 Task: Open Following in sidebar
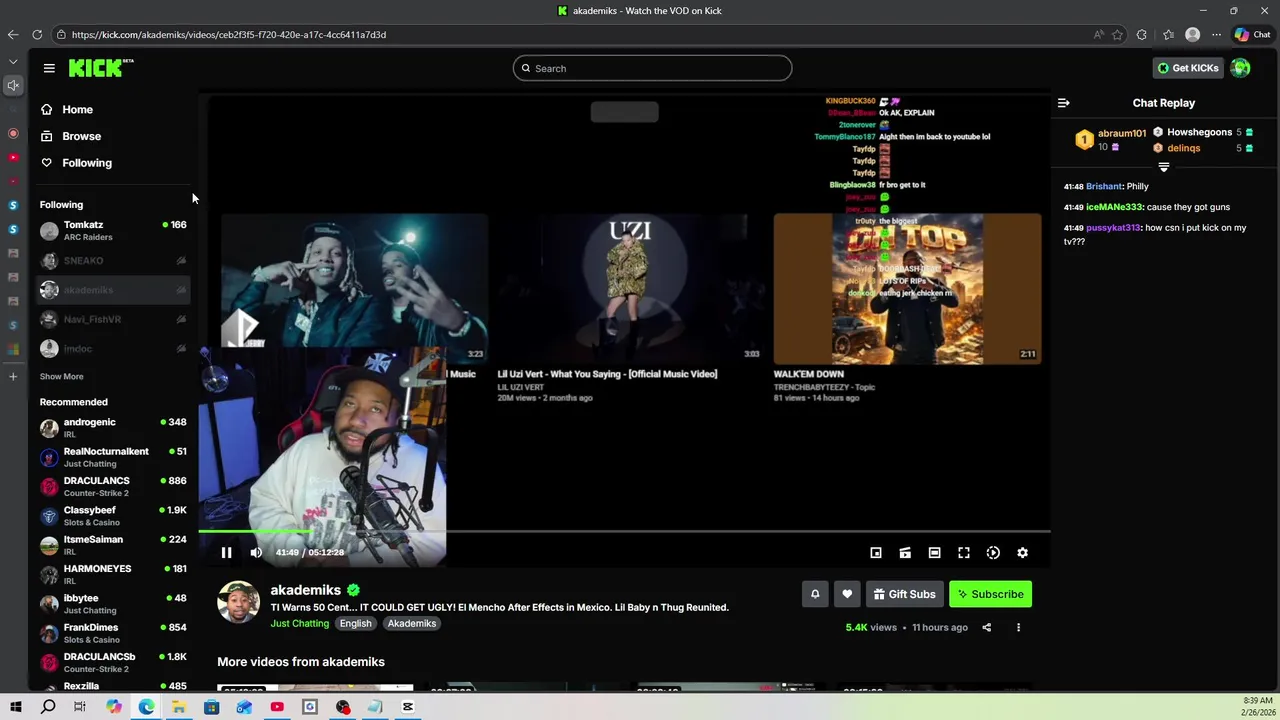coord(76,163)
